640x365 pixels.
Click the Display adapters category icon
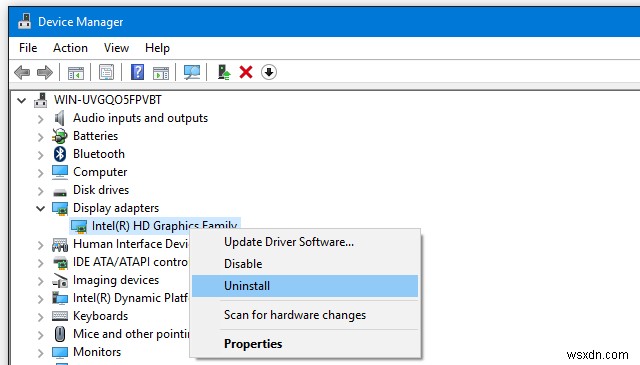point(60,208)
